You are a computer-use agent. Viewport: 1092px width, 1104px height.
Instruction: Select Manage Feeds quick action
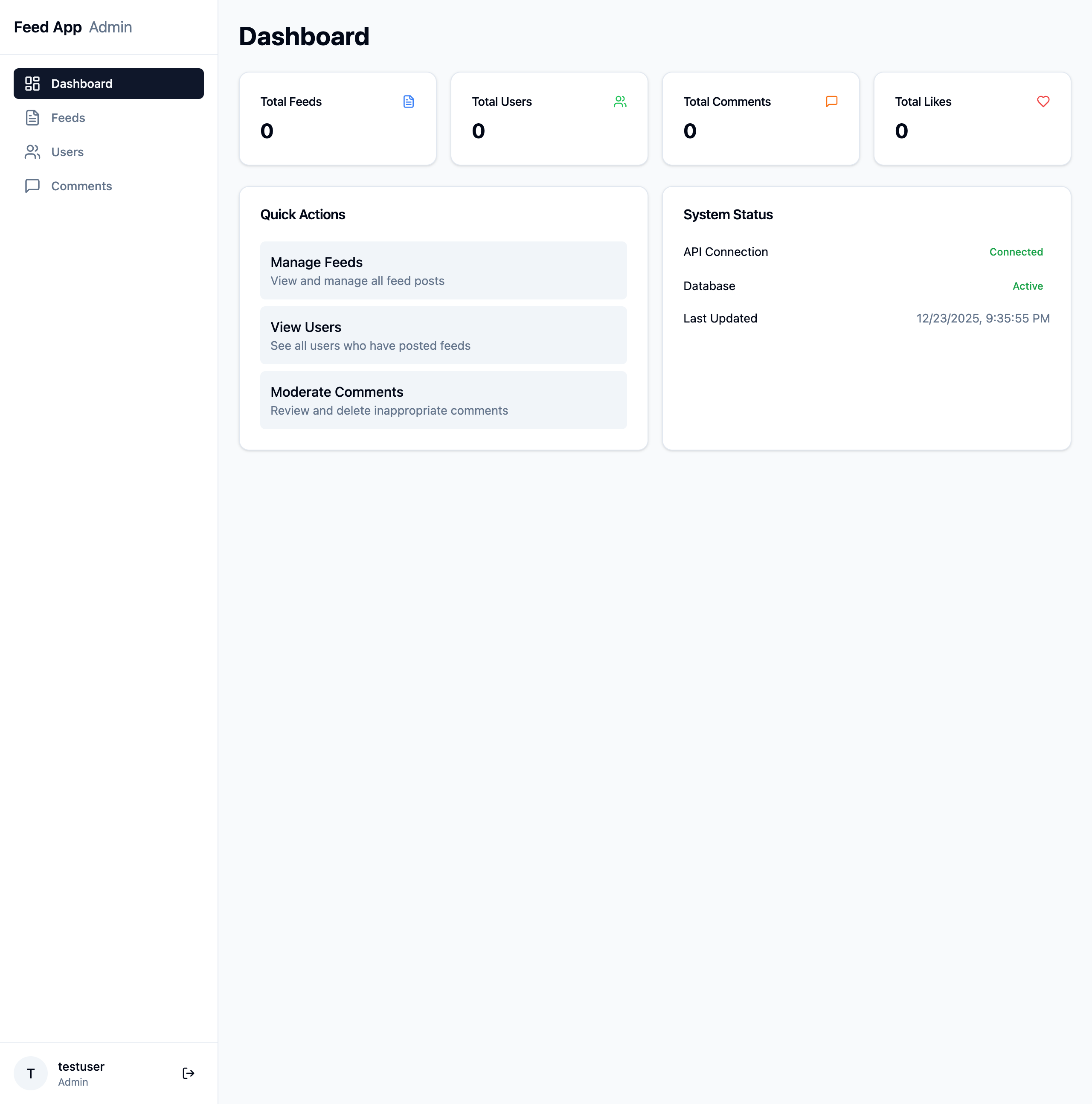tap(444, 270)
